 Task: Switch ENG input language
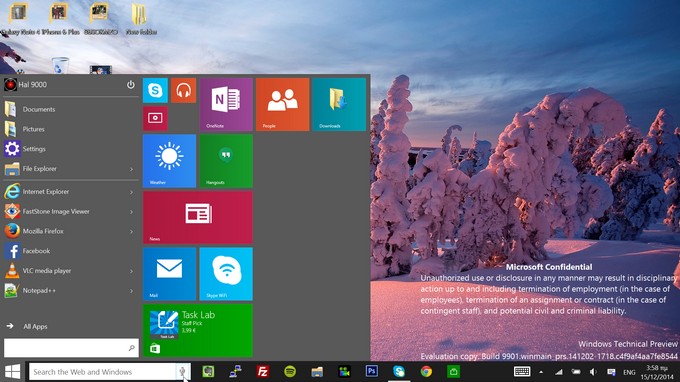pos(629,372)
